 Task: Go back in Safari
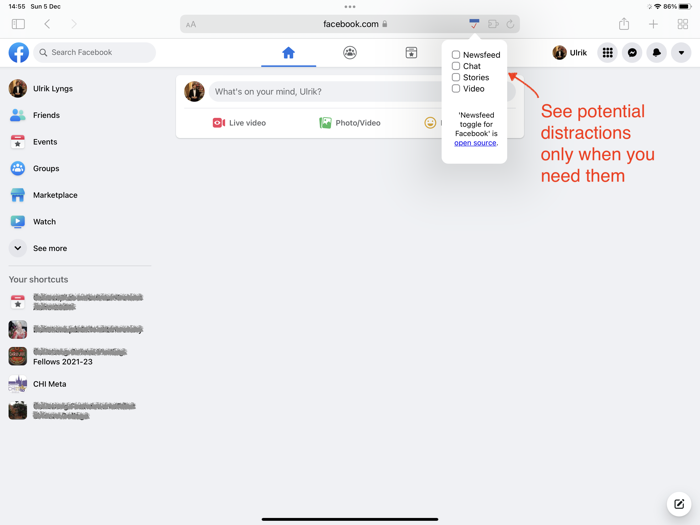pos(47,24)
